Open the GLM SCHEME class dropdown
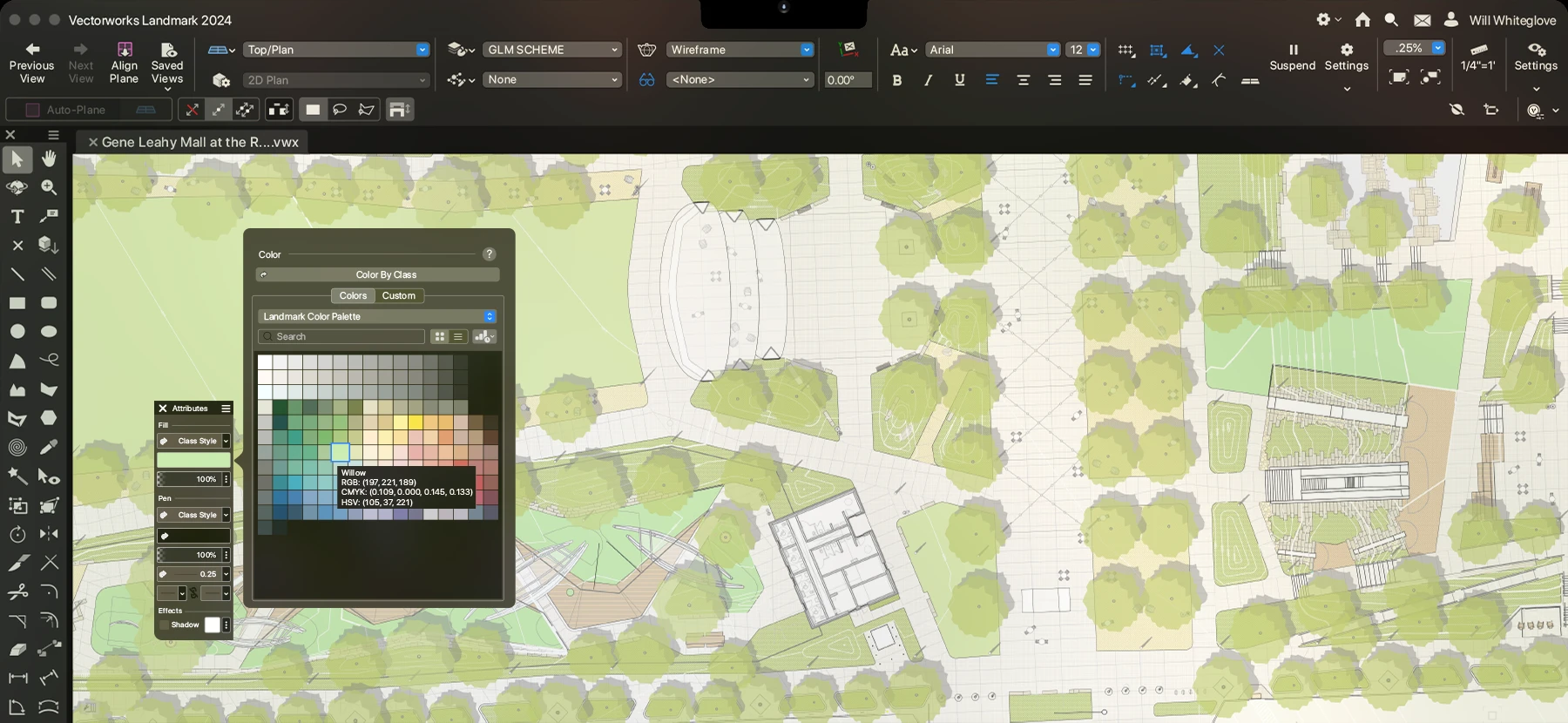Screen dimensions: 1568x723 [552, 50]
